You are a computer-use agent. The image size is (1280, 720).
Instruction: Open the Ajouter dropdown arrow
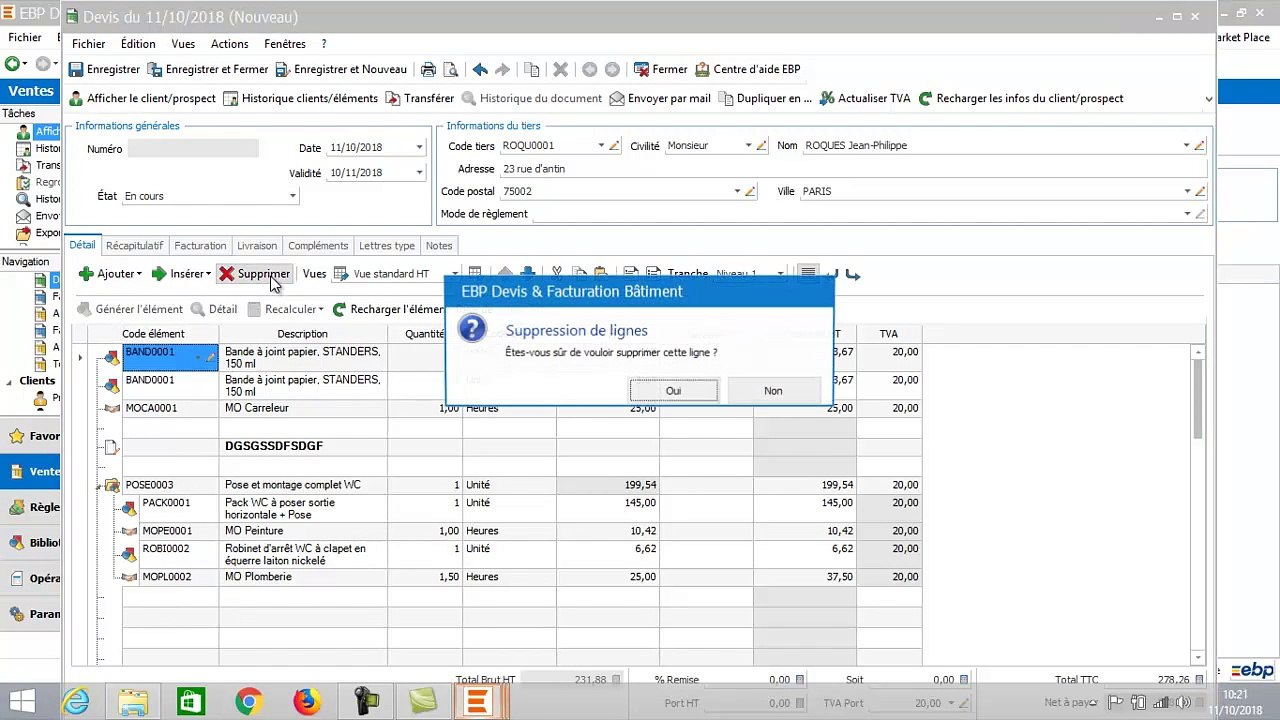click(139, 274)
